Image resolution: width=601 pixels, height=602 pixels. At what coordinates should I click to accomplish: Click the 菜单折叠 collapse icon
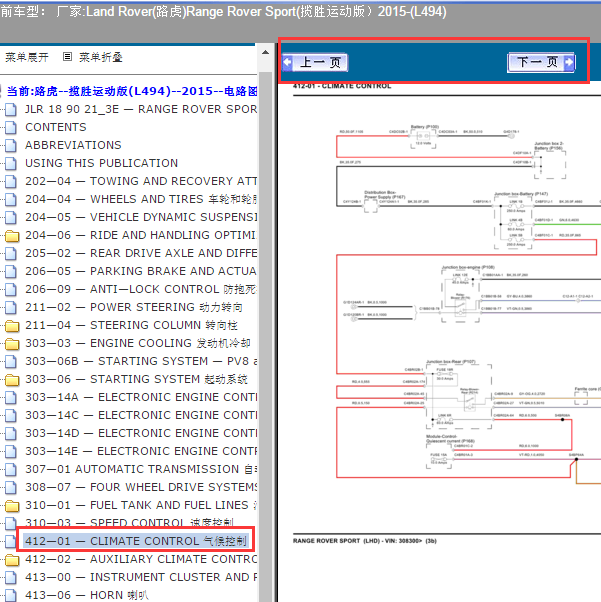(67, 57)
